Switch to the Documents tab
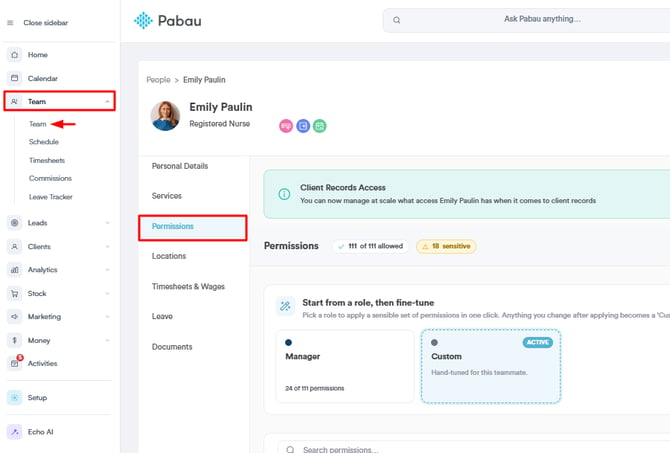Screen dimensions: 670x453 pos(172,347)
